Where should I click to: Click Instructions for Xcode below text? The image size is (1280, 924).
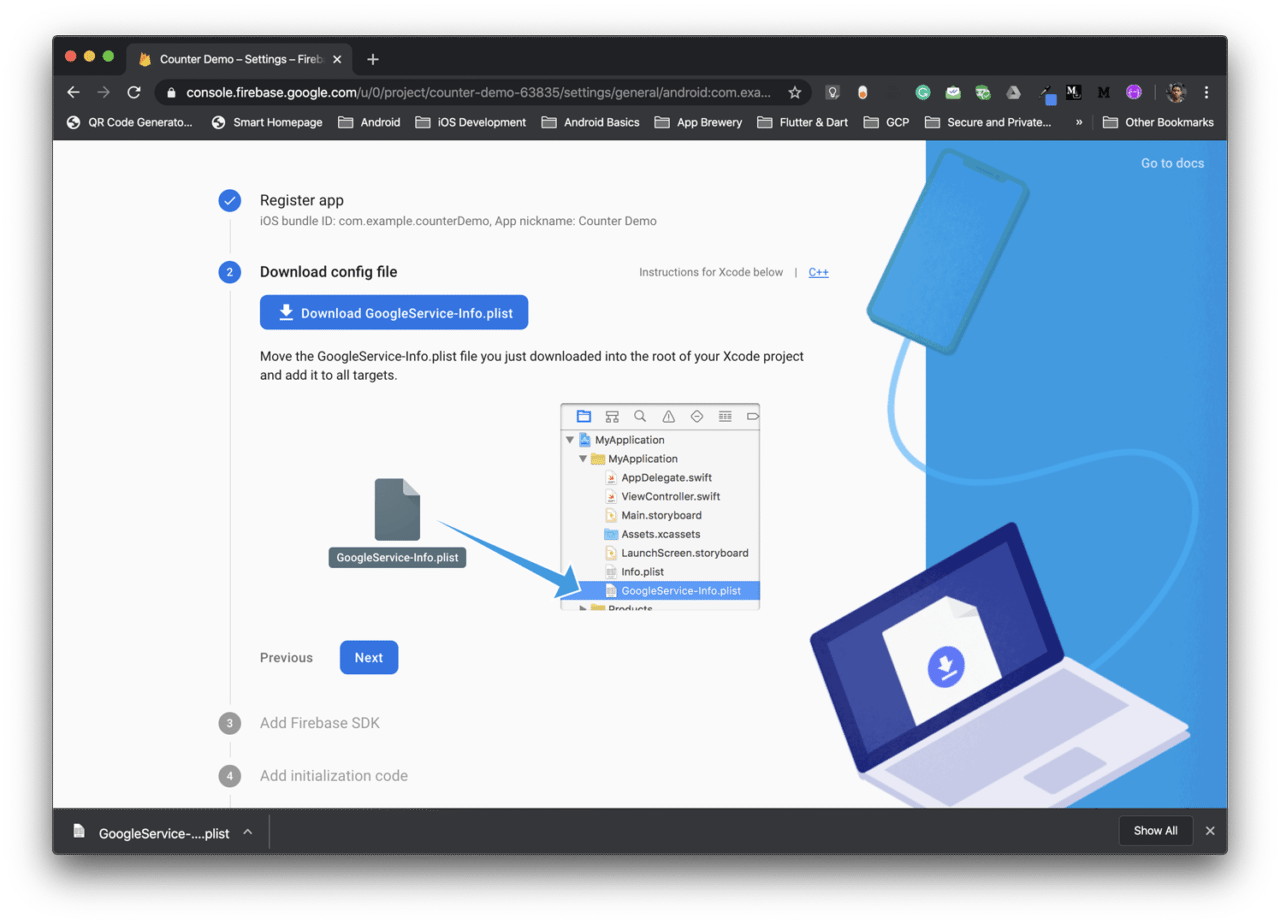(x=711, y=272)
